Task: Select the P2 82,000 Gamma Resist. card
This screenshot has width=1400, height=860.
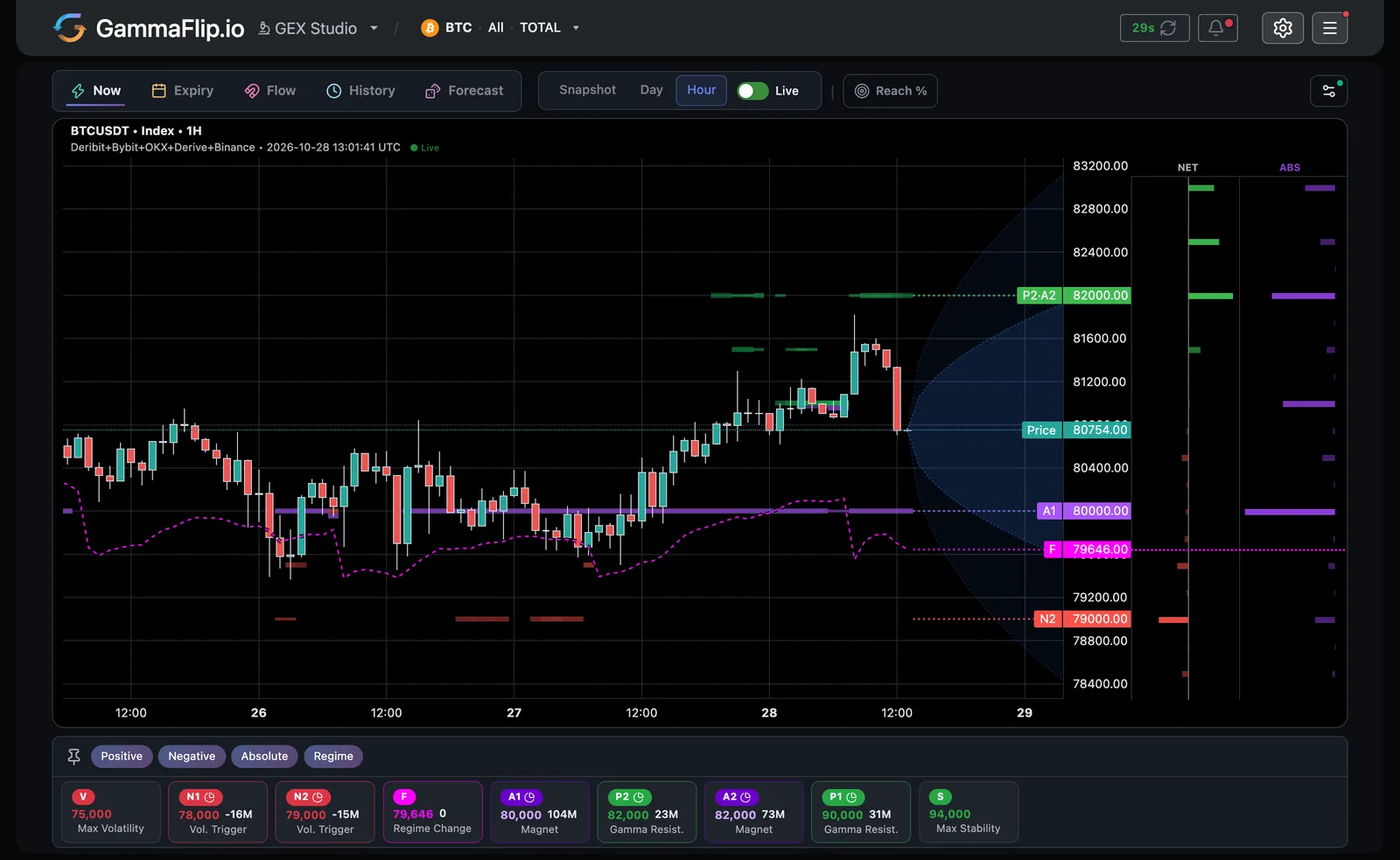Action: [647, 812]
